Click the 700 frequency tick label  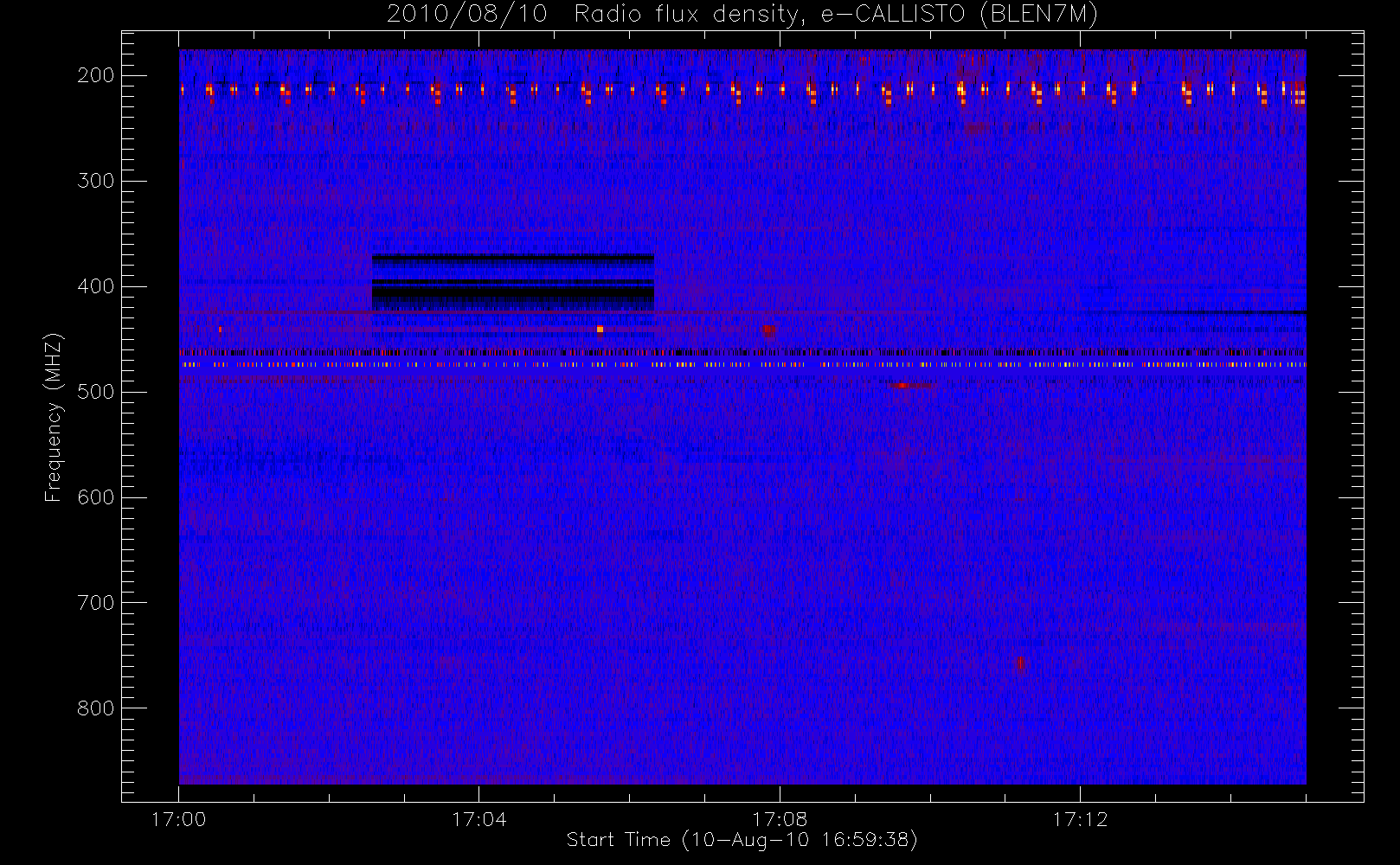coord(96,603)
